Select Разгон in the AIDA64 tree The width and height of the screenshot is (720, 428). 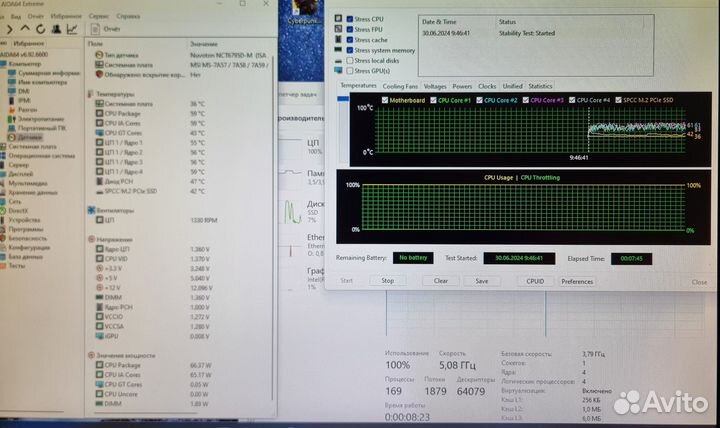point(28,110)
